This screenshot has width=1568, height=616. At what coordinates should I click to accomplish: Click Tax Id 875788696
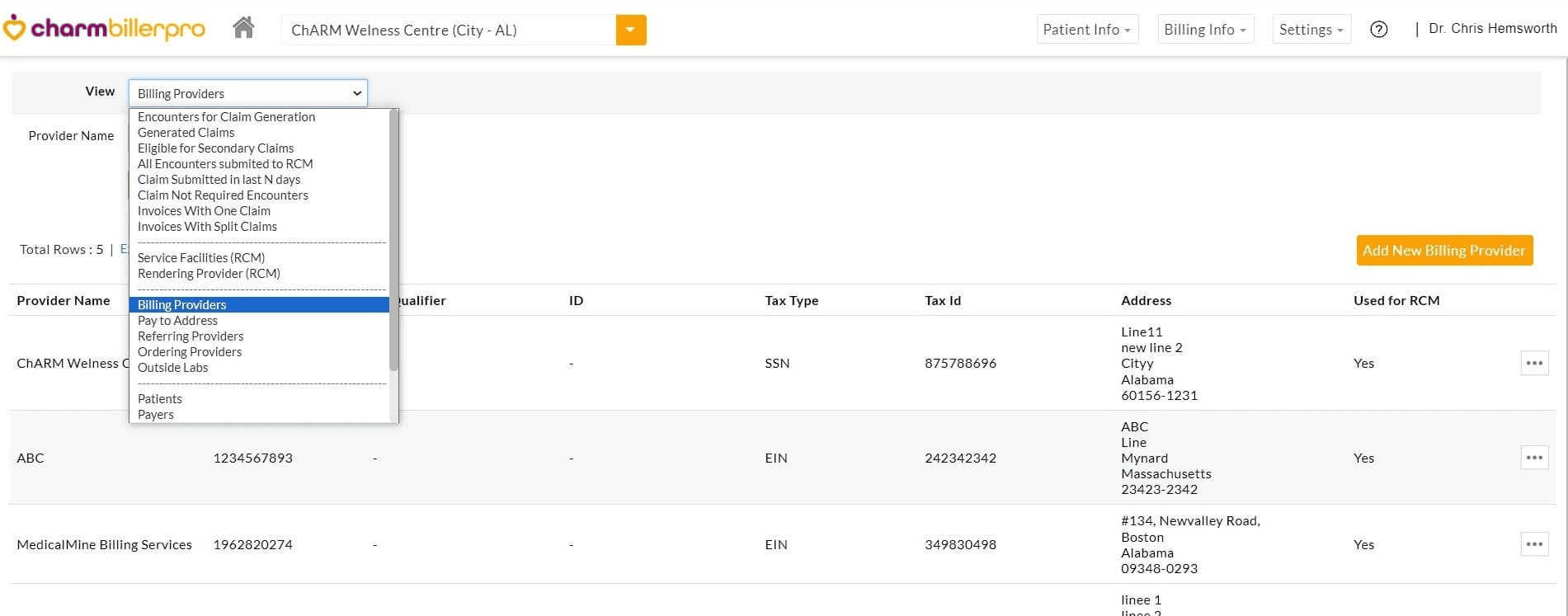961,364
